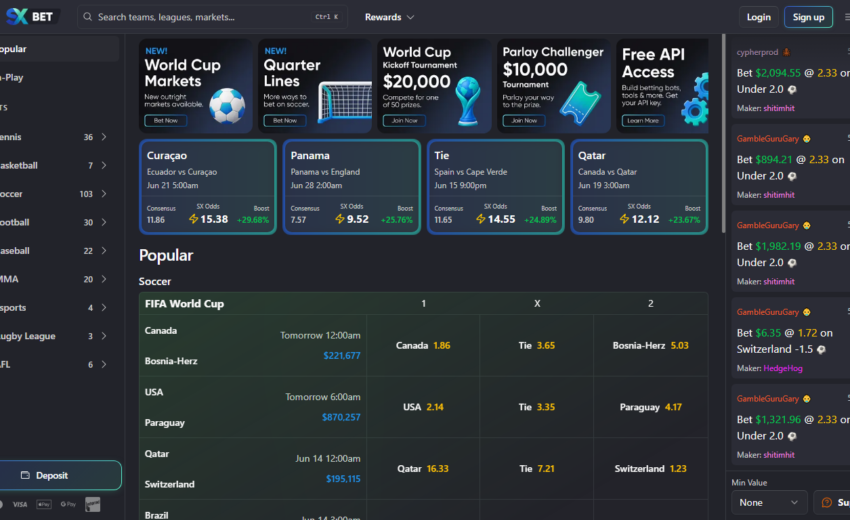Expand the Soccer sport chevron with 103

point(104,194)
